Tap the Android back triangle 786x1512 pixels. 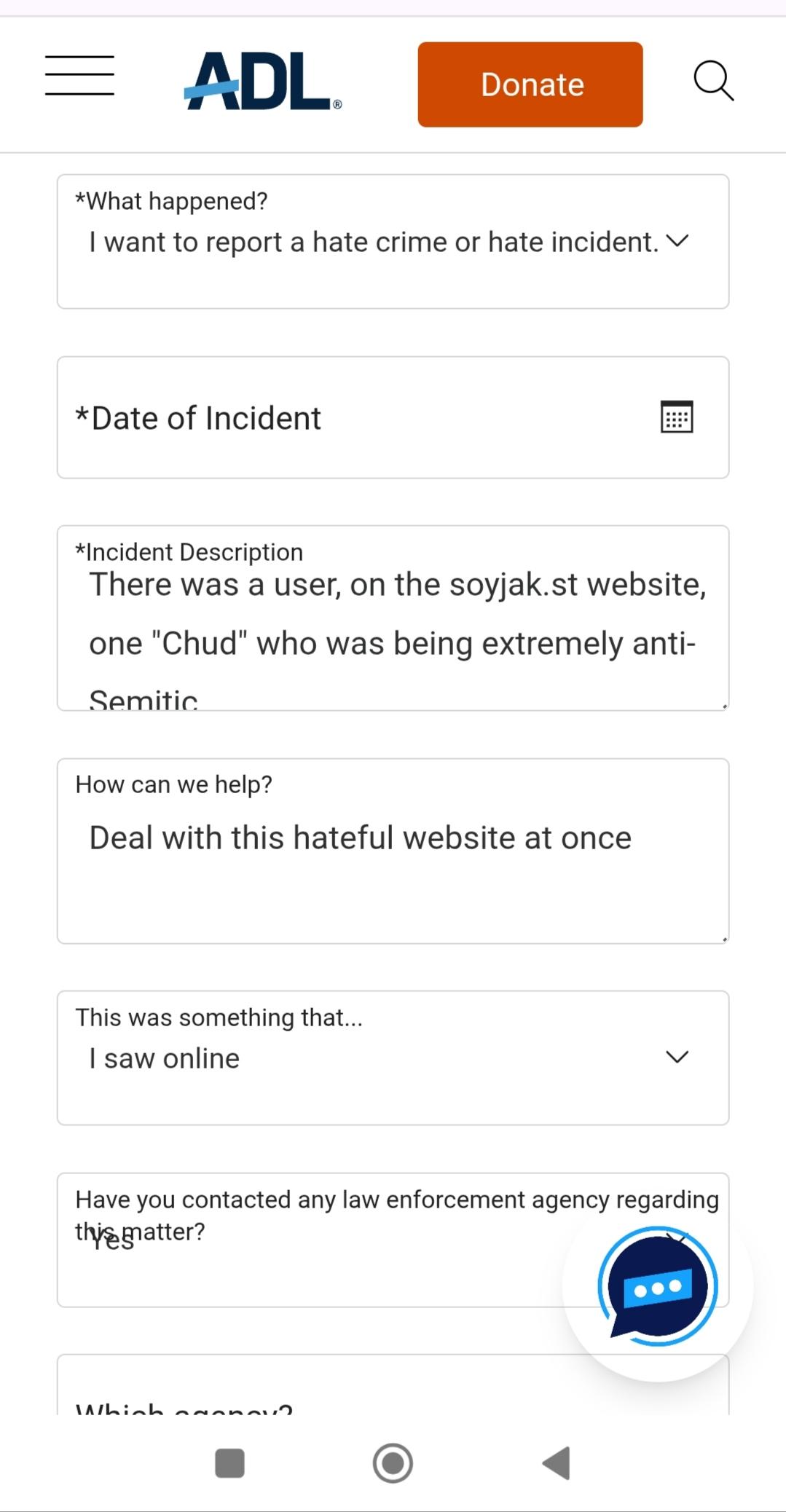[x=556, y=1463]
